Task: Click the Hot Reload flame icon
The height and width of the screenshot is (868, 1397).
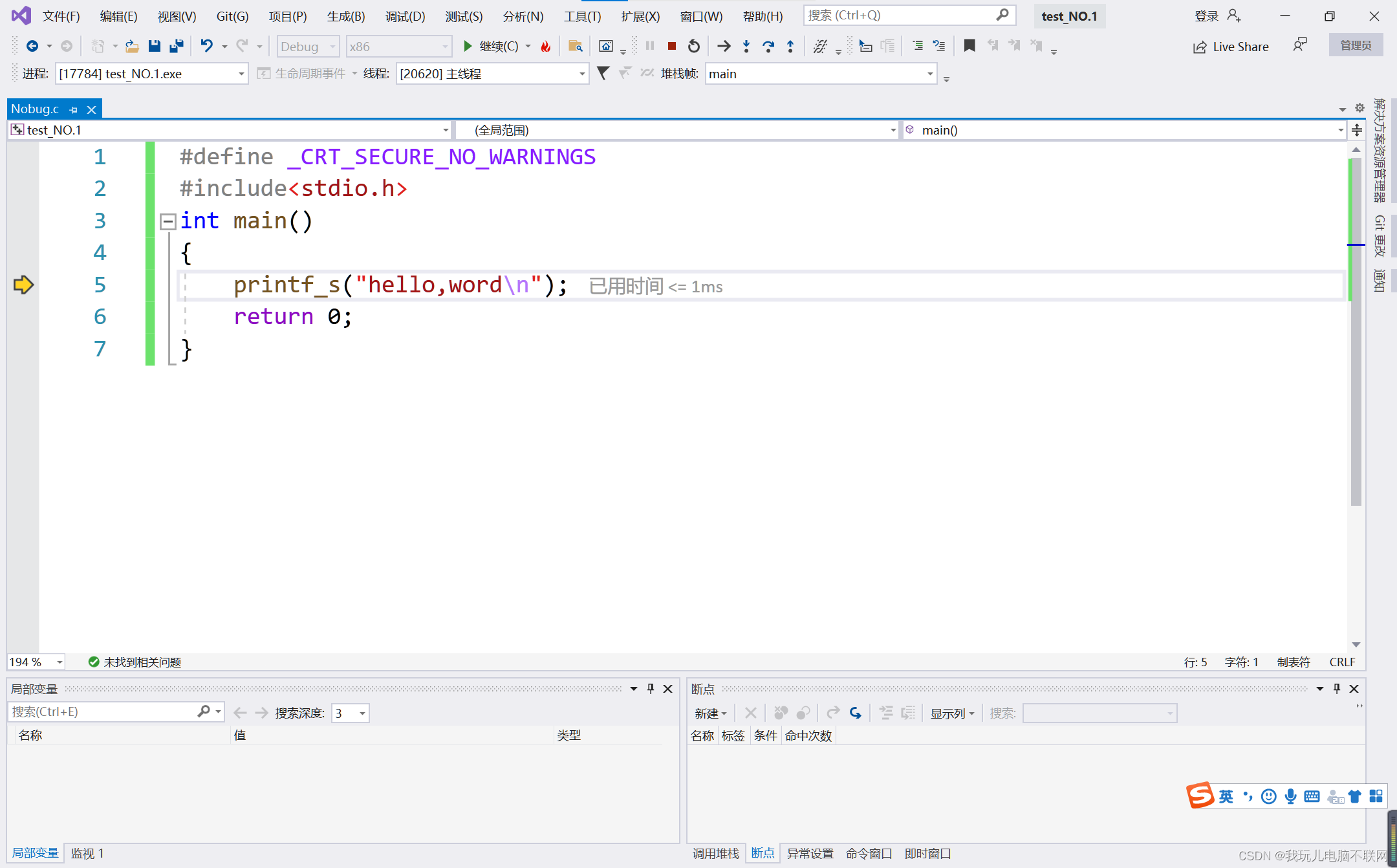Action: (x=546, y=46)
